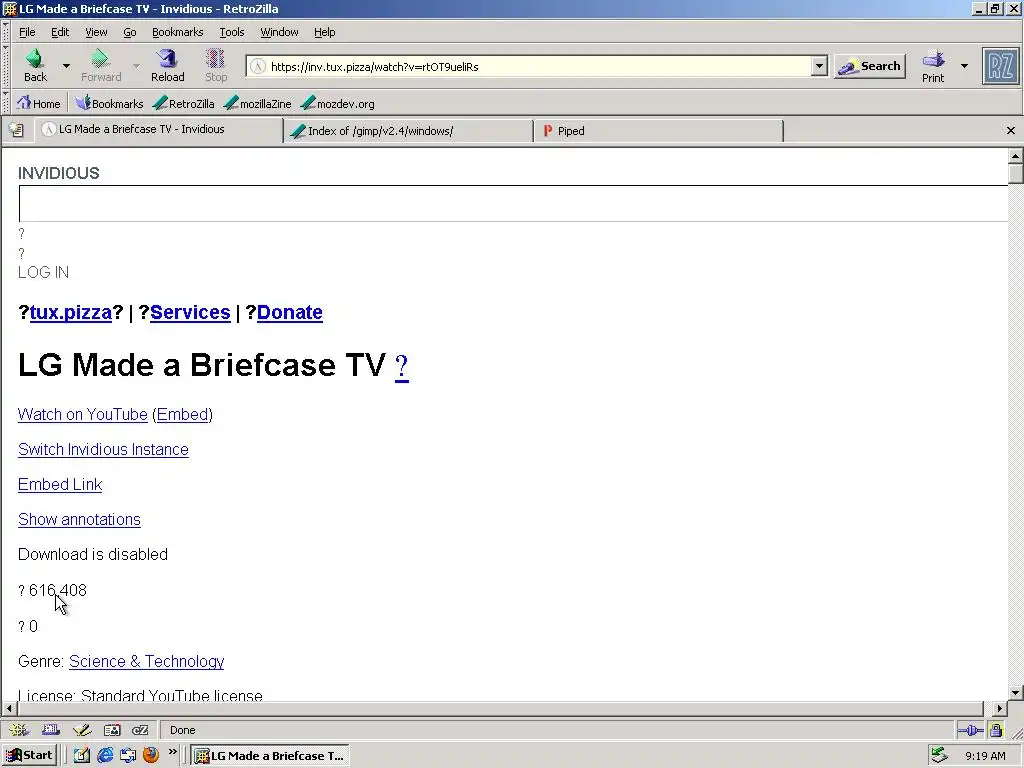
Task: Open the View menu
Action: 96,32
